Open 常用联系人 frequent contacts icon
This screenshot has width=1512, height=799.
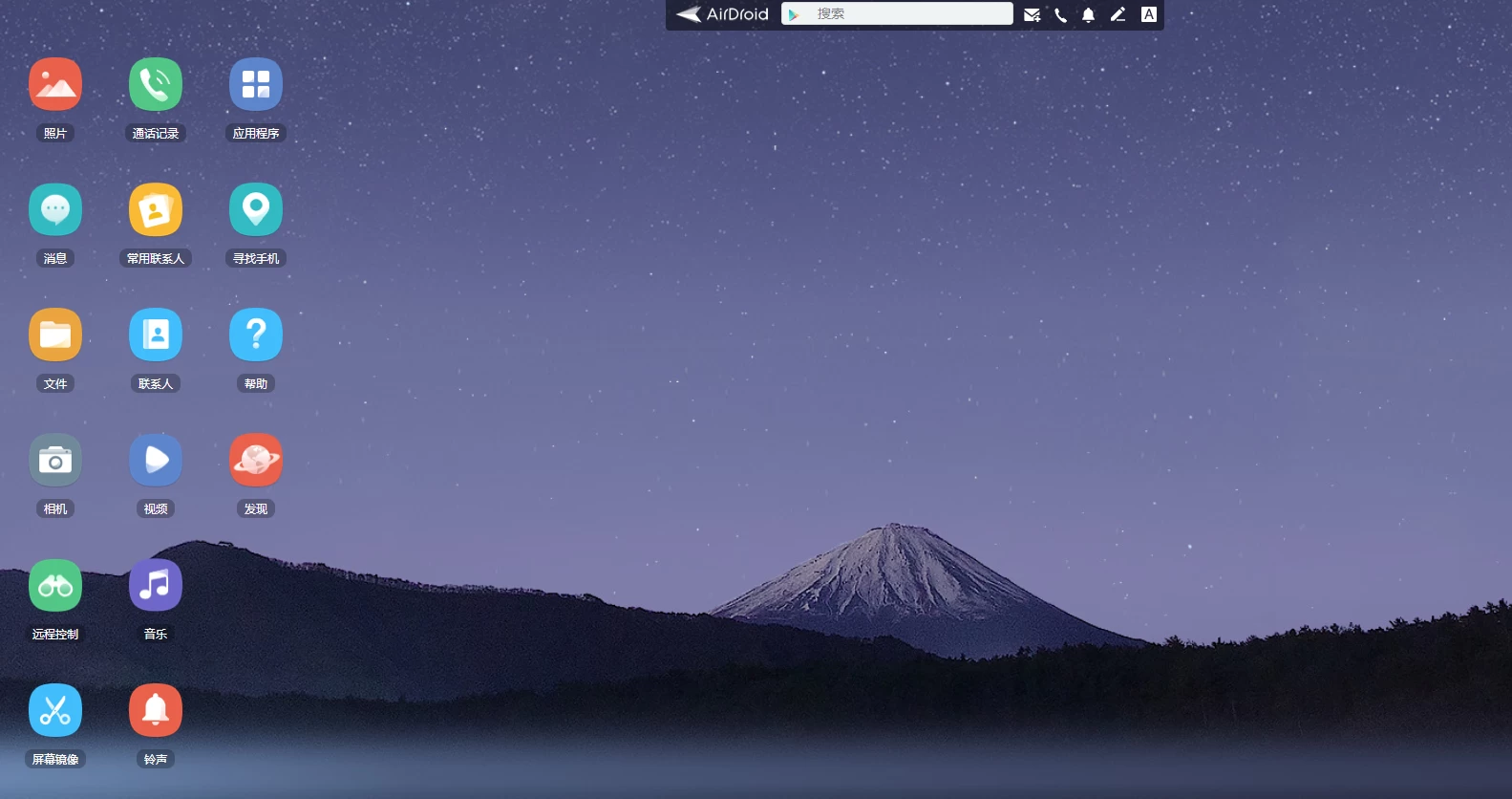(x=156, y=209)
